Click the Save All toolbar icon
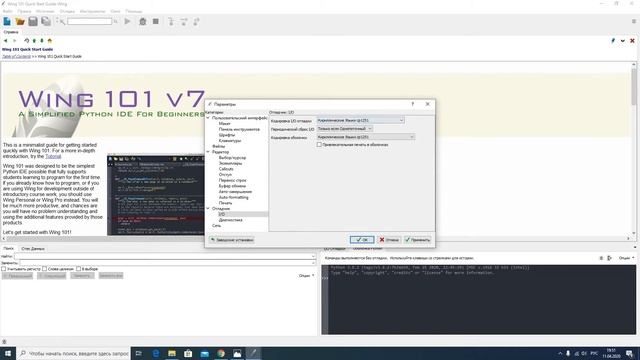Image resolution: width=640 pixels, height=360 pixels. (x=46, y=21)
